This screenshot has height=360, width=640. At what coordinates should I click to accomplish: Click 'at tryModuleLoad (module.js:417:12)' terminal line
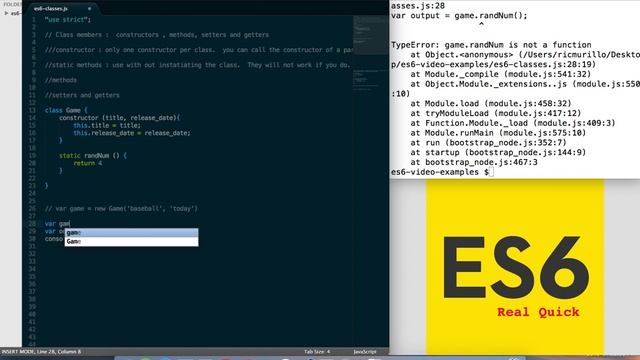tap(496, 113)
